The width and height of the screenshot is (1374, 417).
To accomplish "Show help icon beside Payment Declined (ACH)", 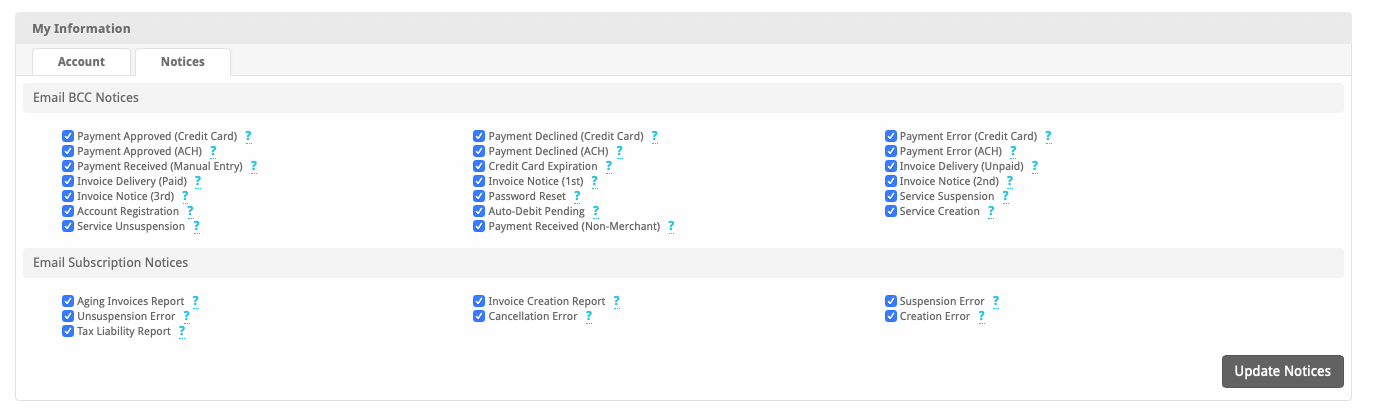I will 619,151.
